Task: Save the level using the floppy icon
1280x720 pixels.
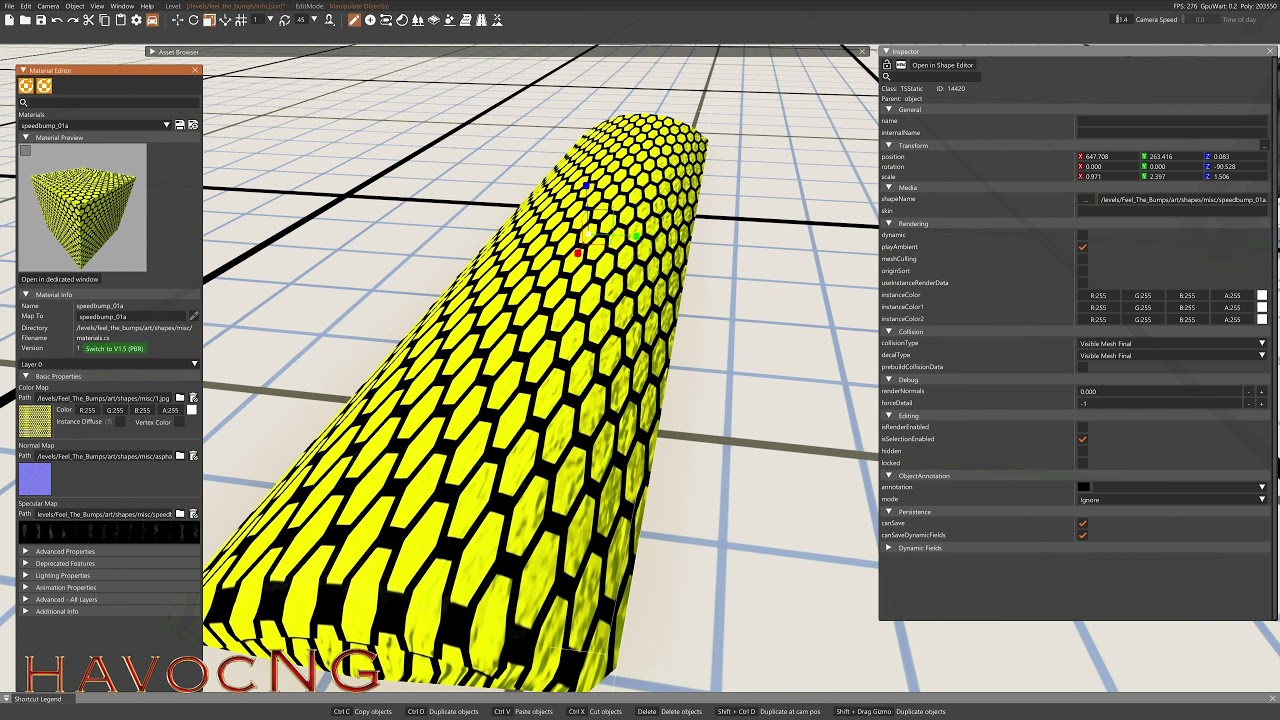Action: [x=41, y=20]
